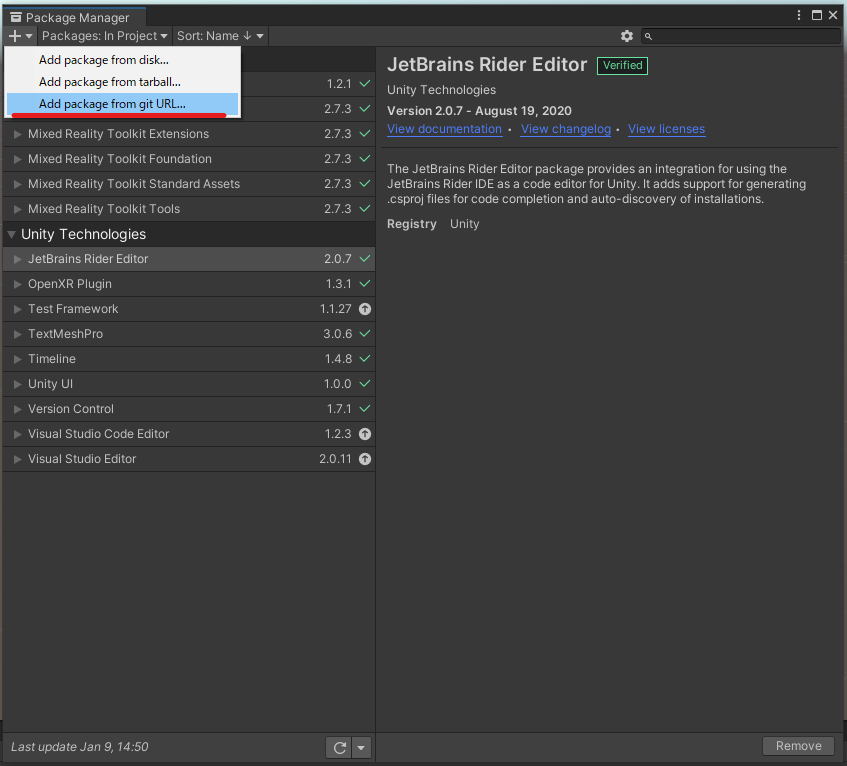Expand Version Control versions arrow
The image size is (847, 766).
17,409
